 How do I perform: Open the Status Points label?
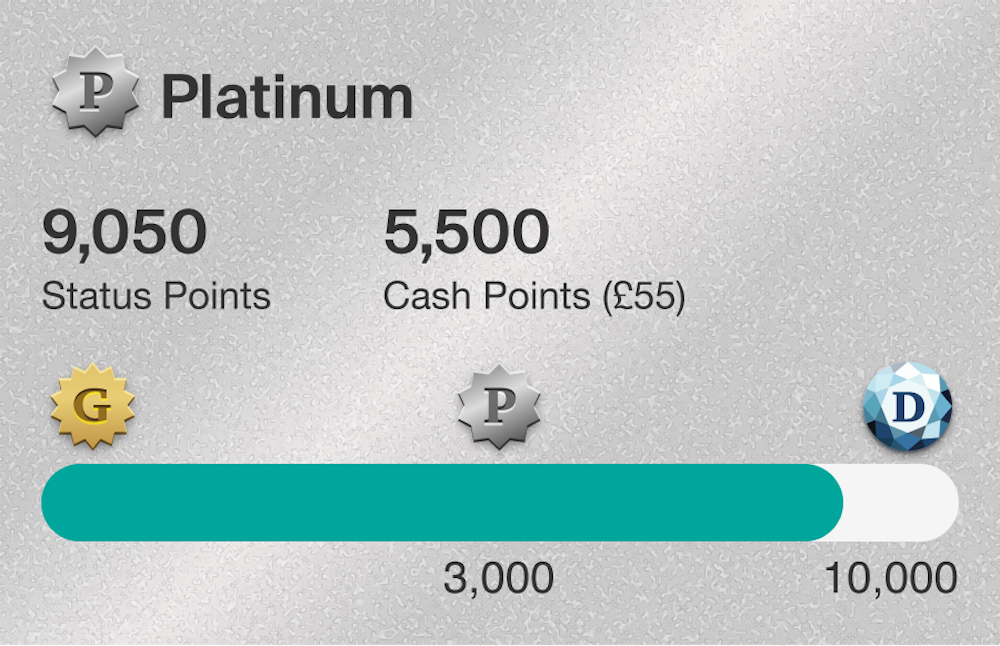tap(156, 296)
